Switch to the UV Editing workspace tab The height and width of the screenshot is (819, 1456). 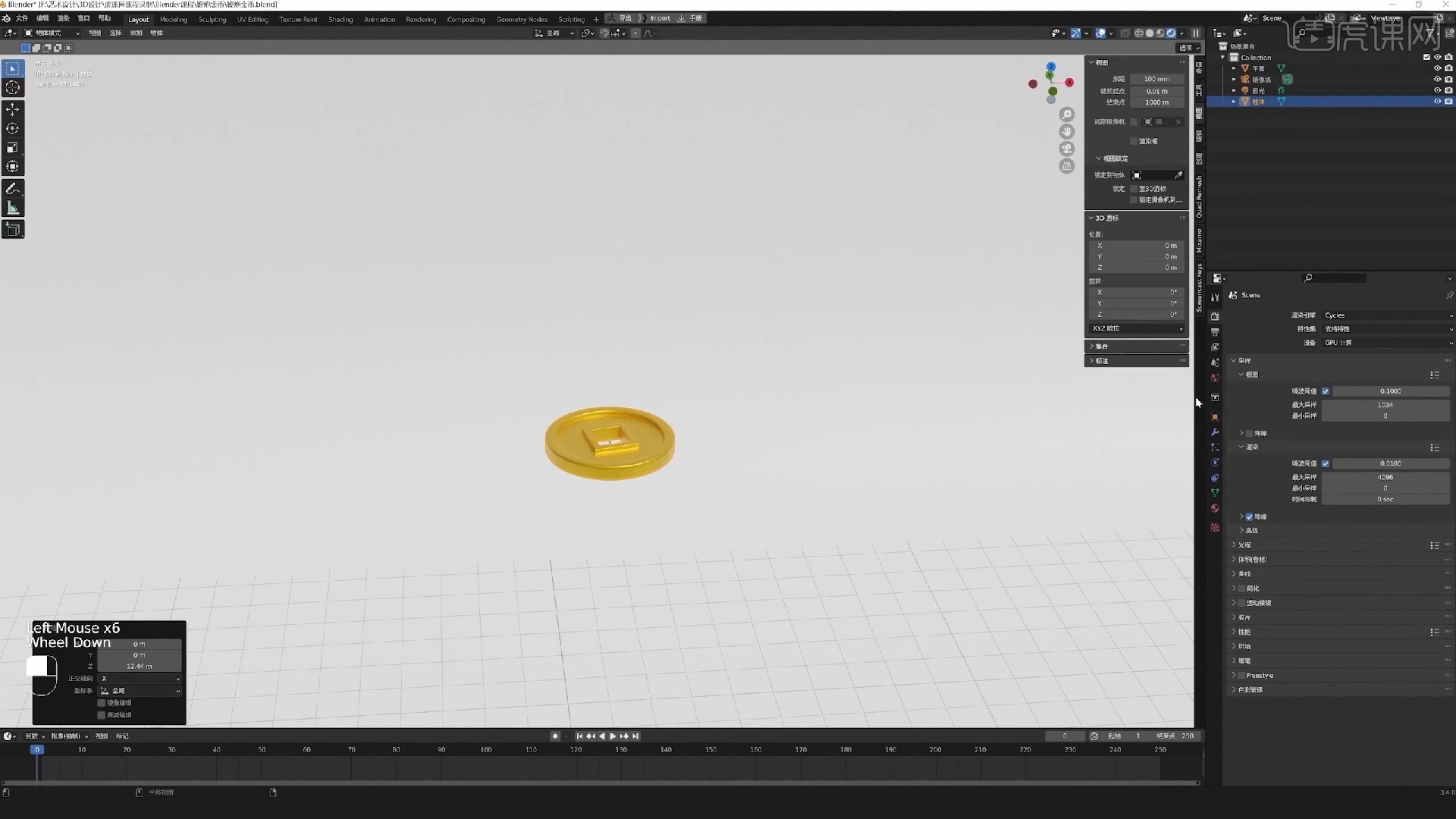click(253, 20)
